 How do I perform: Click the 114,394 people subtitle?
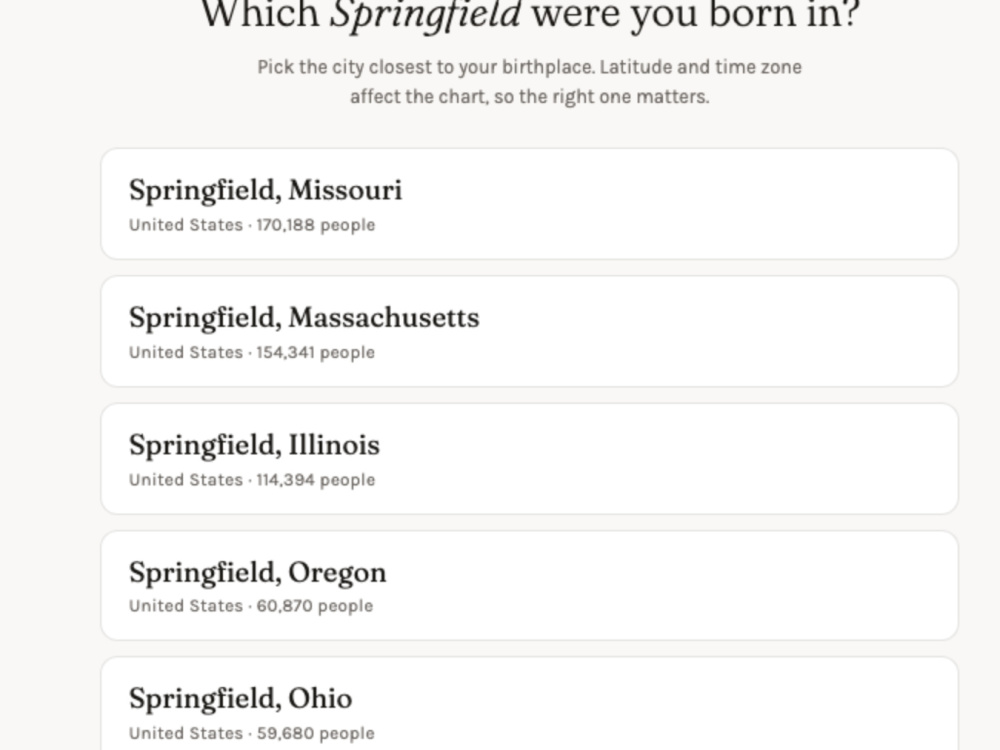coord(252,480)
